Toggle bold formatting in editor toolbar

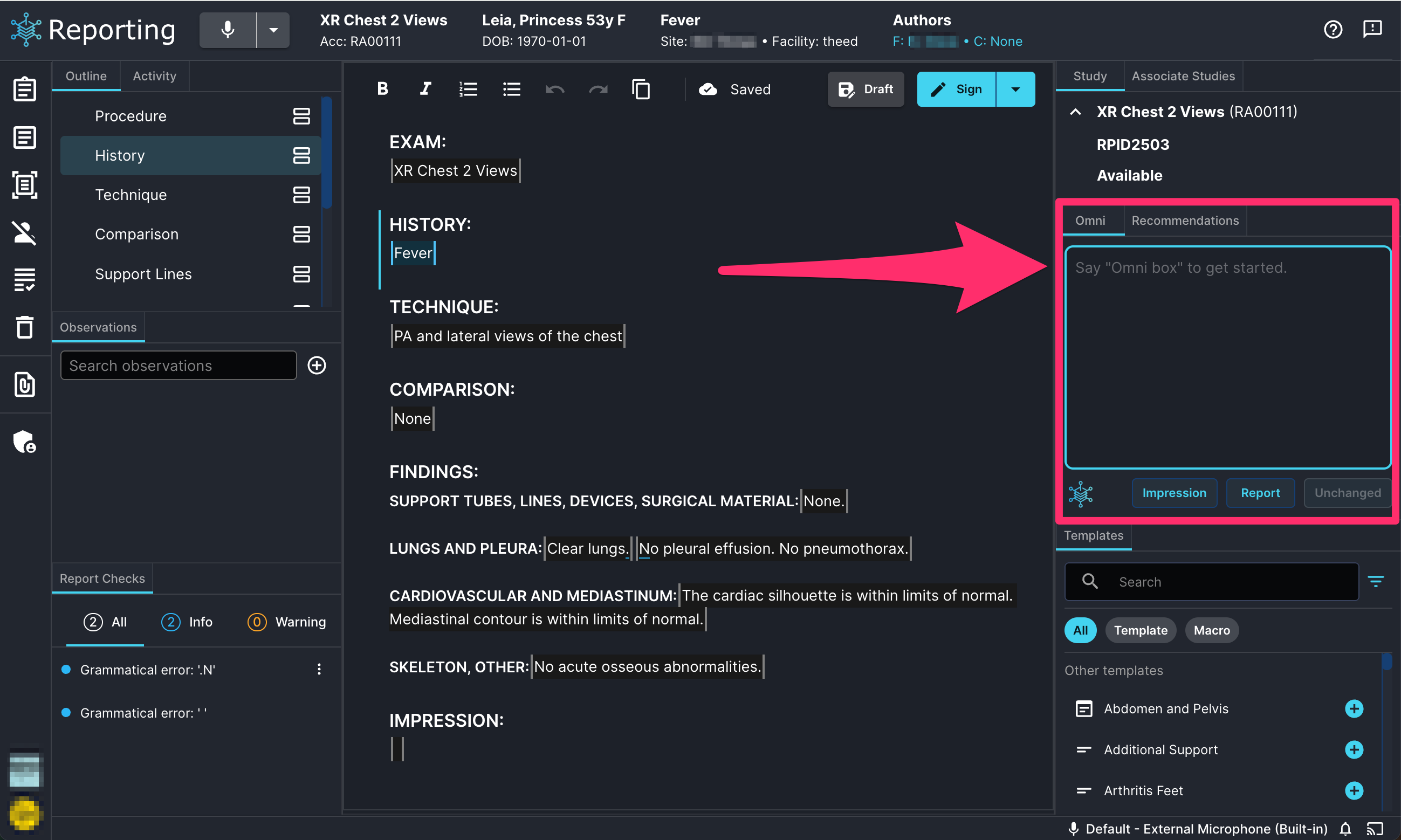(383, 89)
